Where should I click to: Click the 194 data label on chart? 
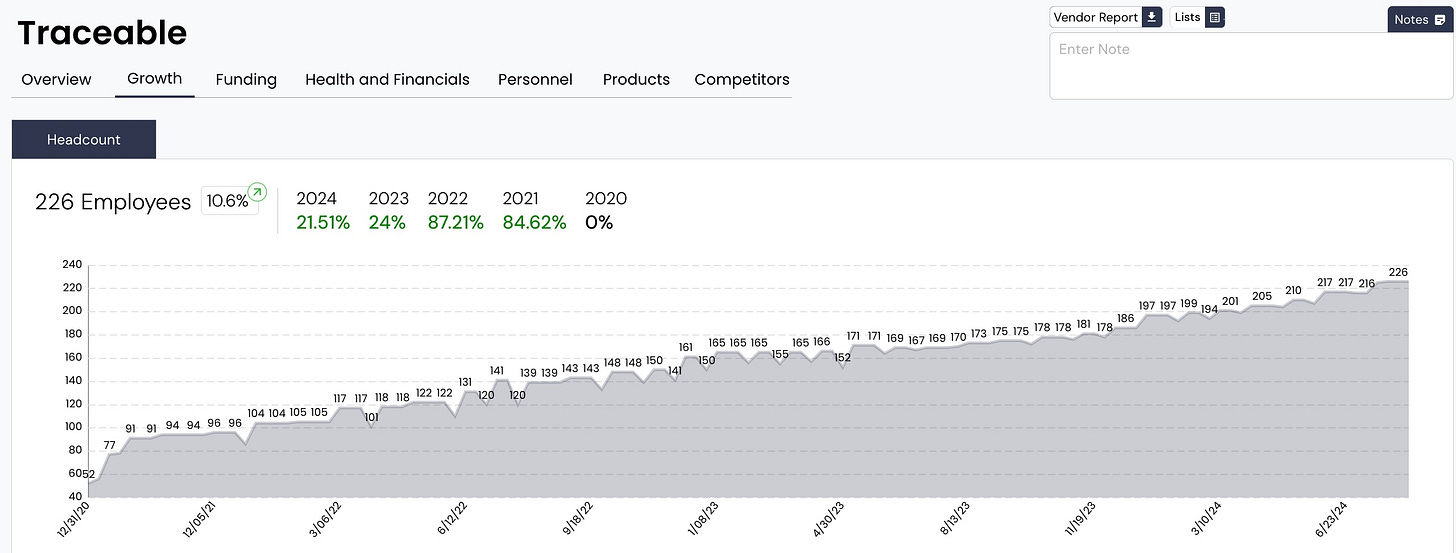click(1210, 309)
